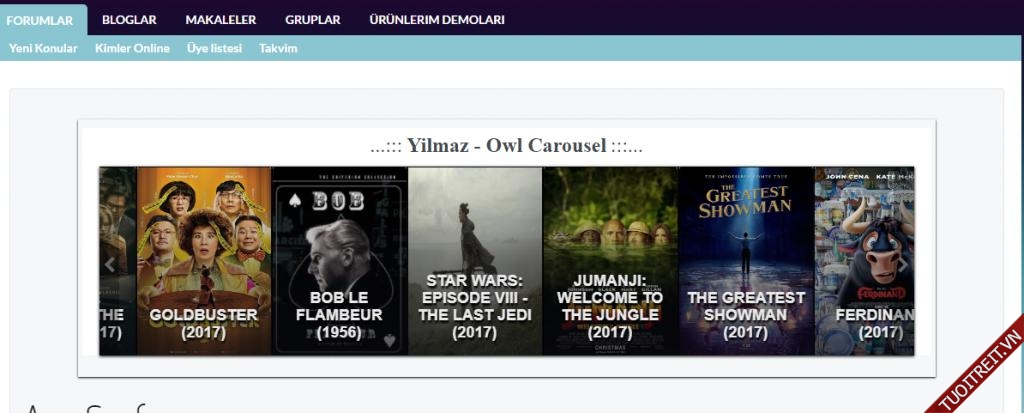Open the Üye listesi link
This screenshot has width=1024, height=413.
pyautogui.click(x=214, y=48)
